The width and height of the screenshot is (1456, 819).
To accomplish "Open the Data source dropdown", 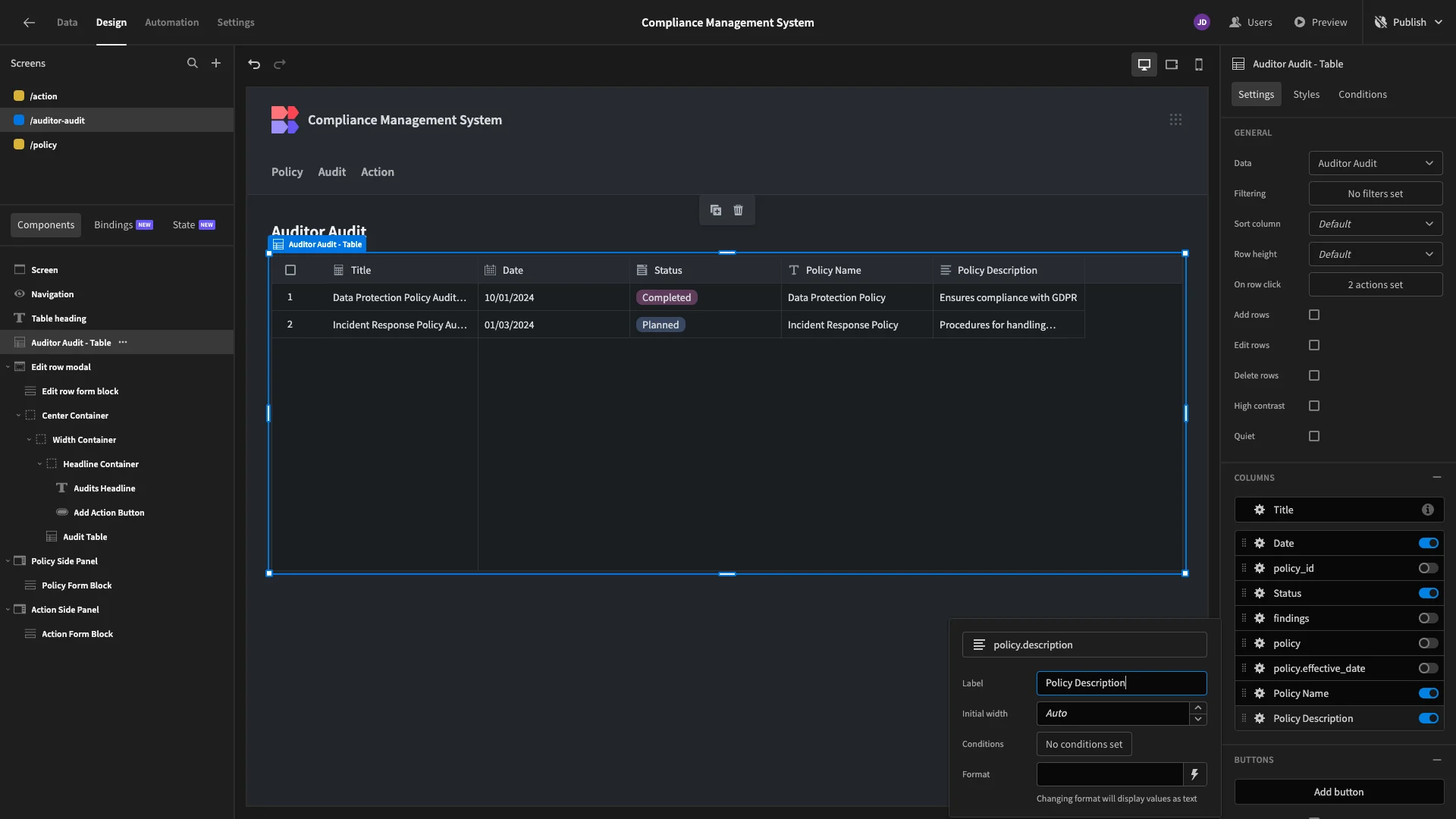I will click(x=1376, y=163).
